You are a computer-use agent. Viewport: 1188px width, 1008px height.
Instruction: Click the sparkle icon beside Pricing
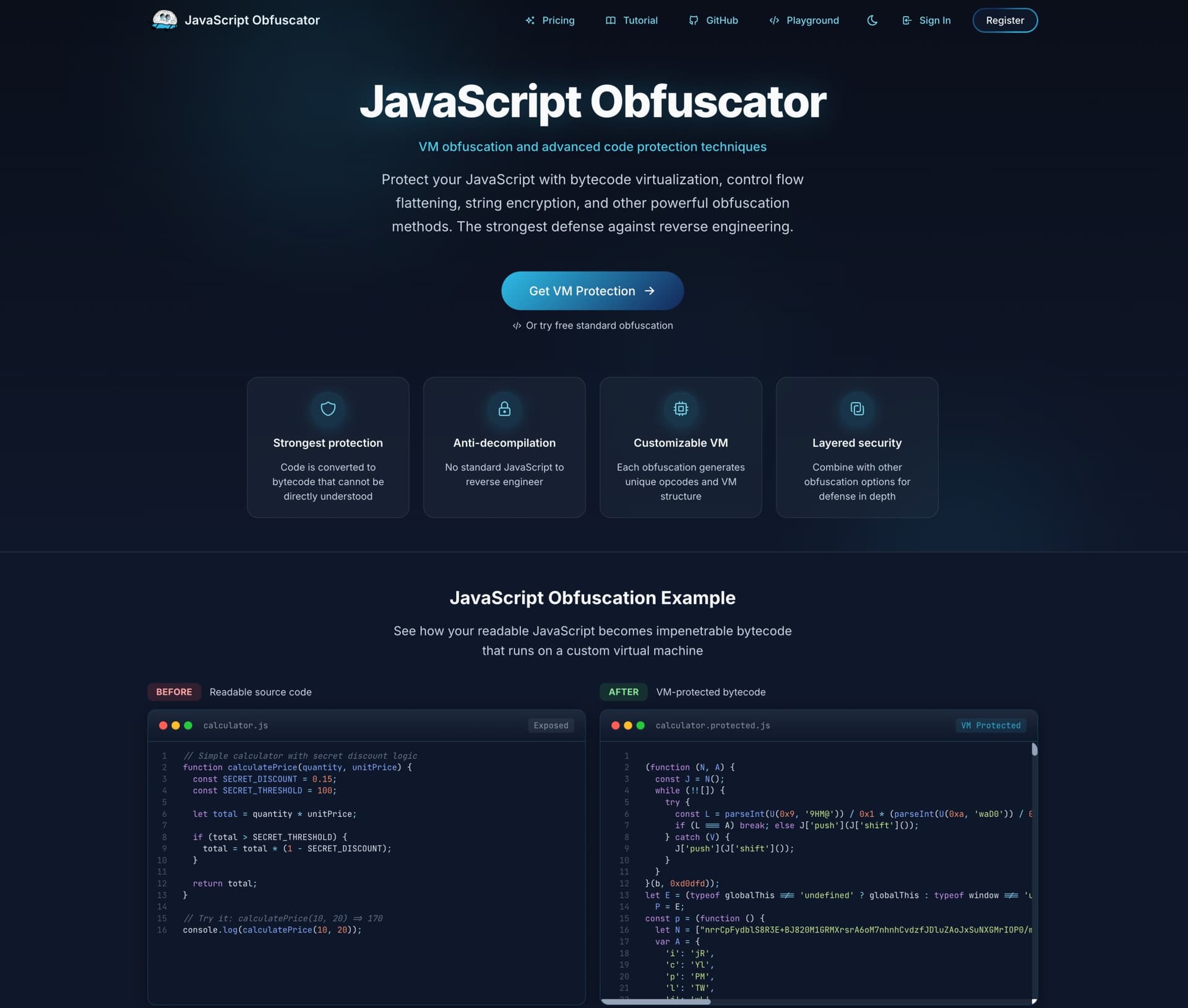point(530,20)
